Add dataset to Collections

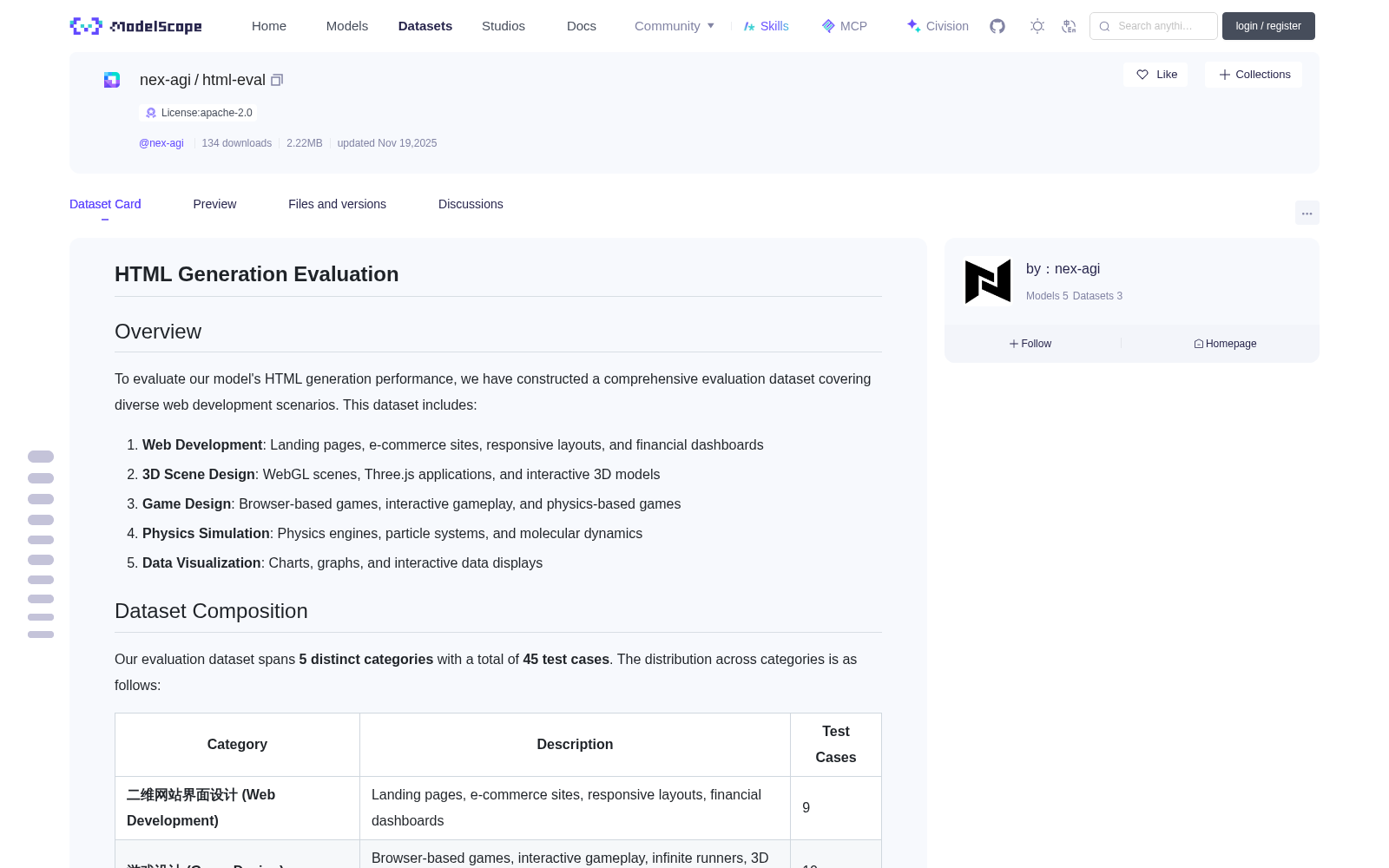click(1254, 75)
